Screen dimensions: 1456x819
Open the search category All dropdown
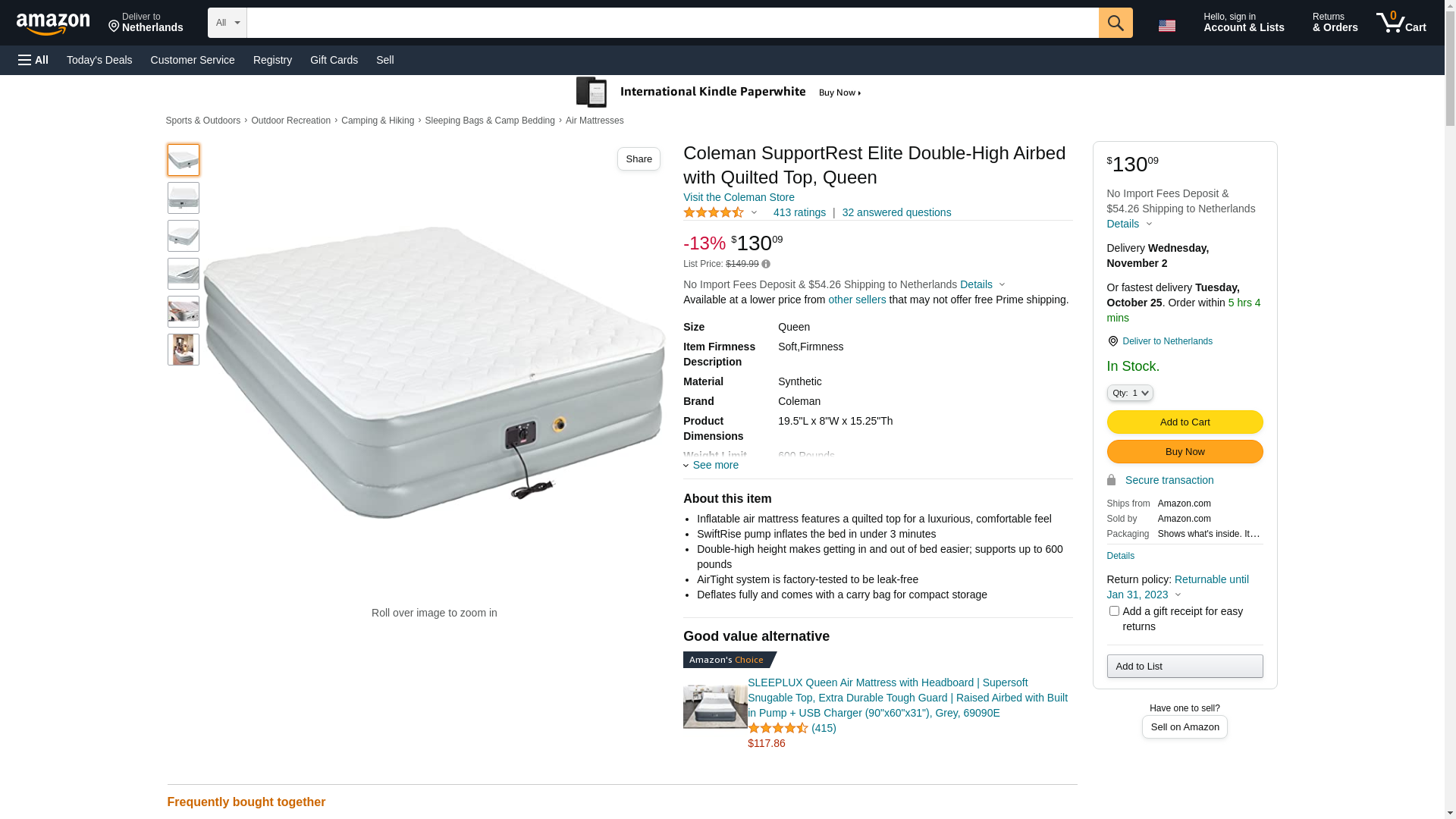click(x=227, y=23)
